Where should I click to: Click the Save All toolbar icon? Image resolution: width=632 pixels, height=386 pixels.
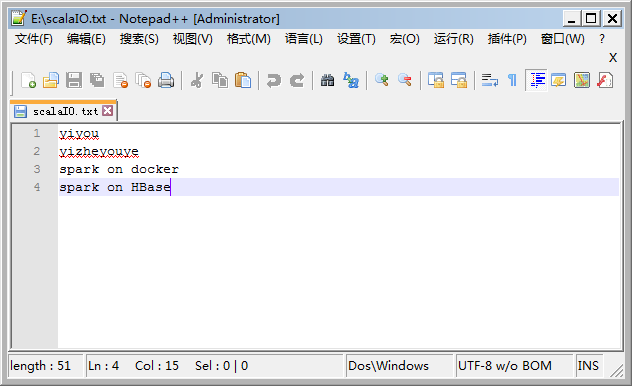[x=97, y=80]
